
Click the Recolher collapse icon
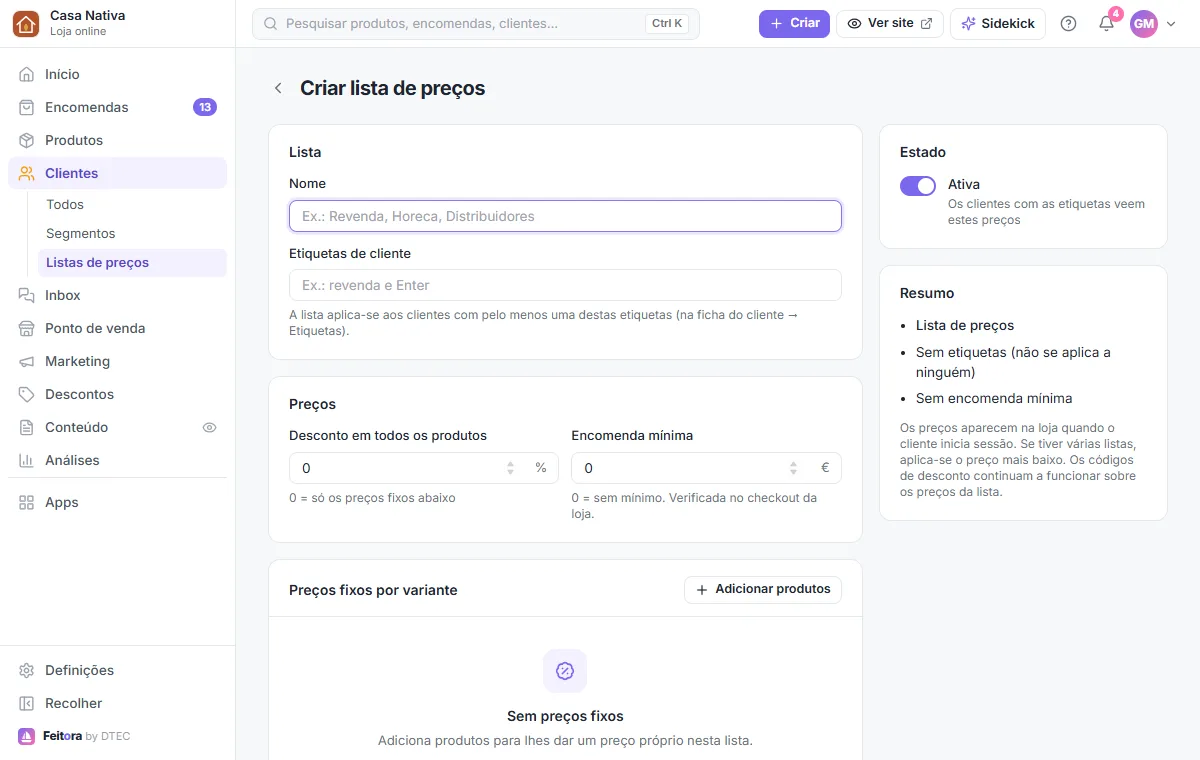click(27, 703)
